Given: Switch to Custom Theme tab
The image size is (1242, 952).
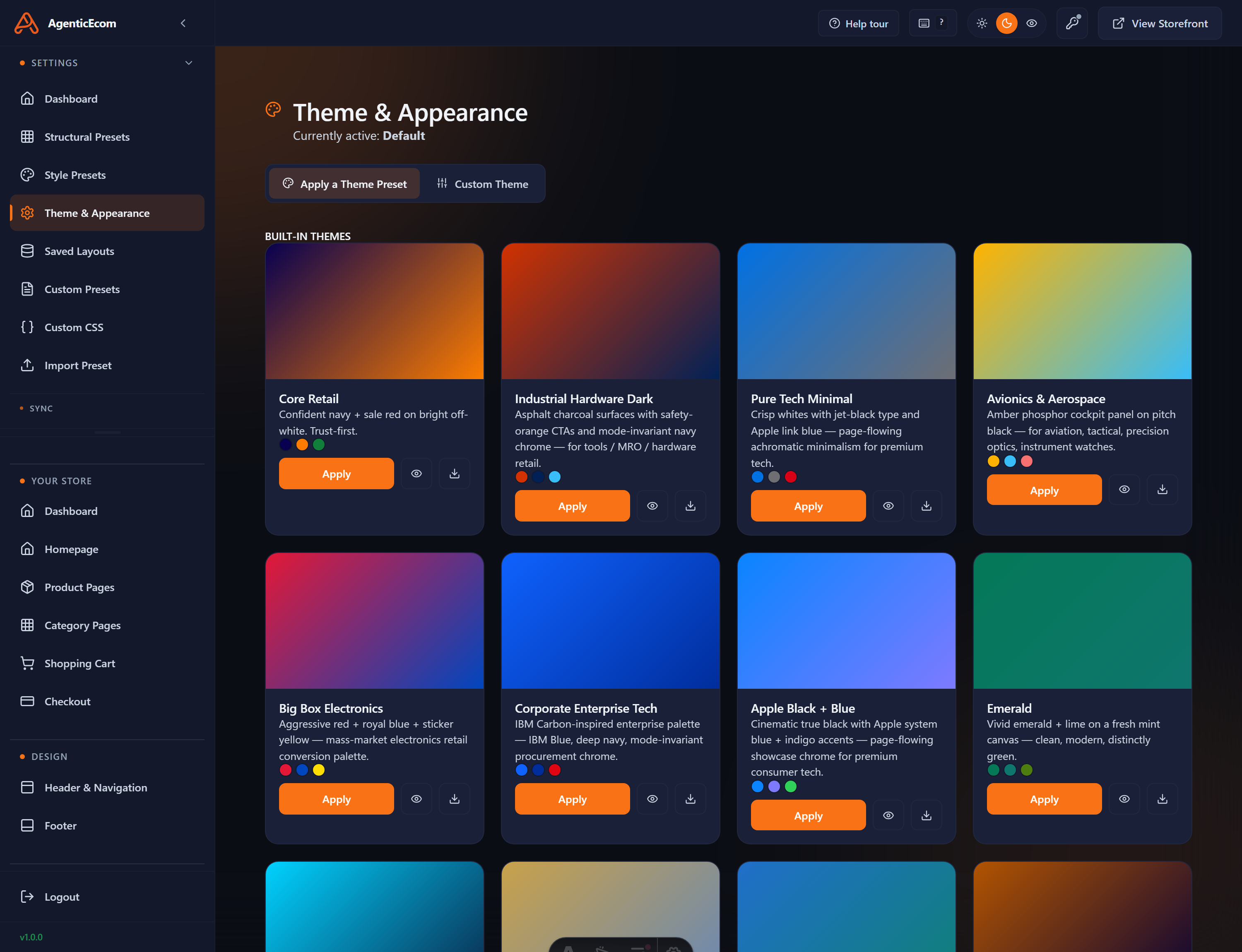Looking at the screenshot, I should pyautogui.click(x=482, y=184).
